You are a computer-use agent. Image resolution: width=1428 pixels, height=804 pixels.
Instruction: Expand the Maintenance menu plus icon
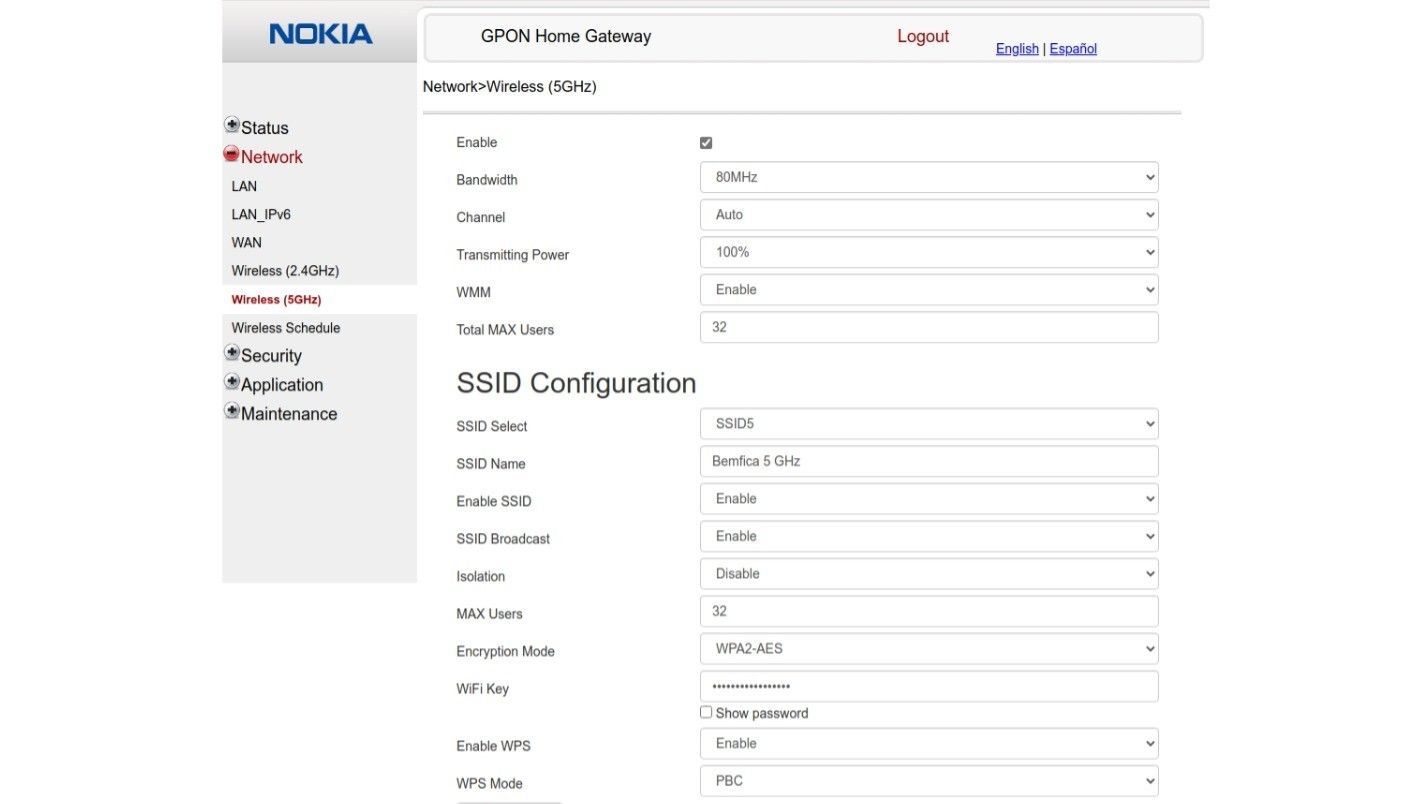(232, 412)
